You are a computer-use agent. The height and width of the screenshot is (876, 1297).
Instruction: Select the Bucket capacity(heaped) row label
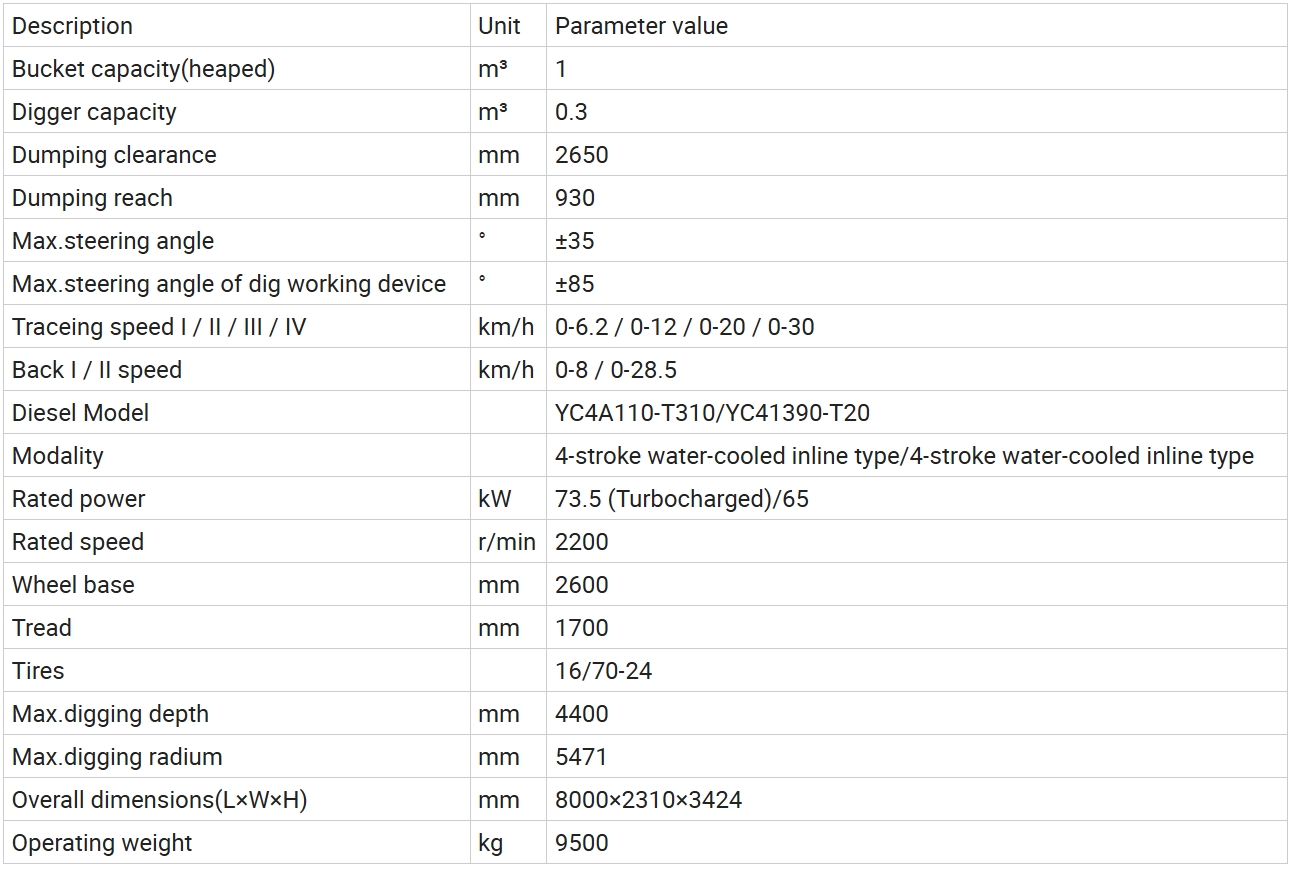coord(143,69)
